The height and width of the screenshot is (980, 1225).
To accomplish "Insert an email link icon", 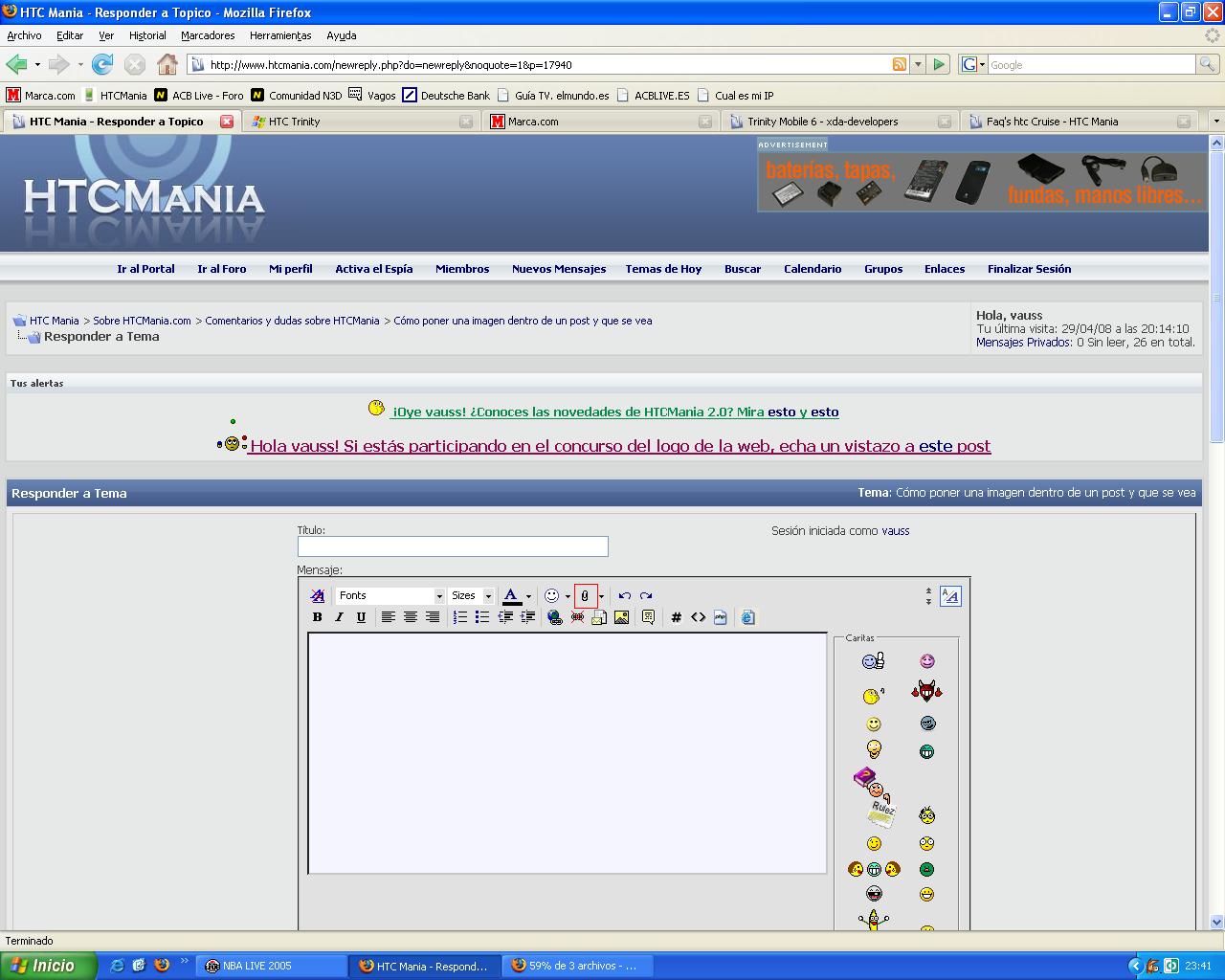I will click(x=598, y=617).
